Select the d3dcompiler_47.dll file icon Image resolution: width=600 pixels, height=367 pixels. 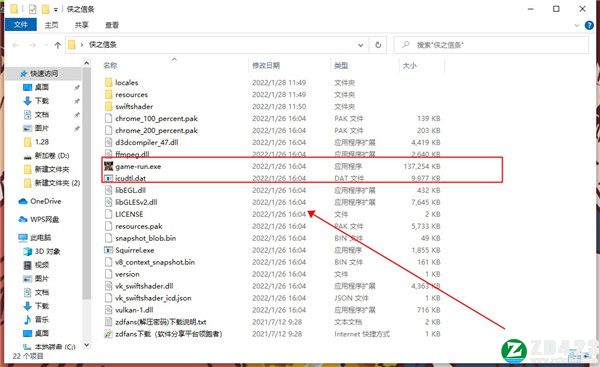tap(109, 142)
